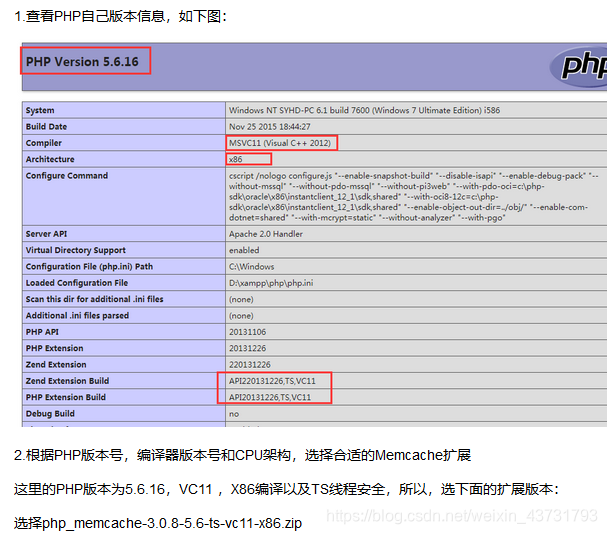Image resolution: width=607 pixels, height=534 pixels.
Task: Click 'Configuration File (php.ini) Path' label
Action: (89, 266)
